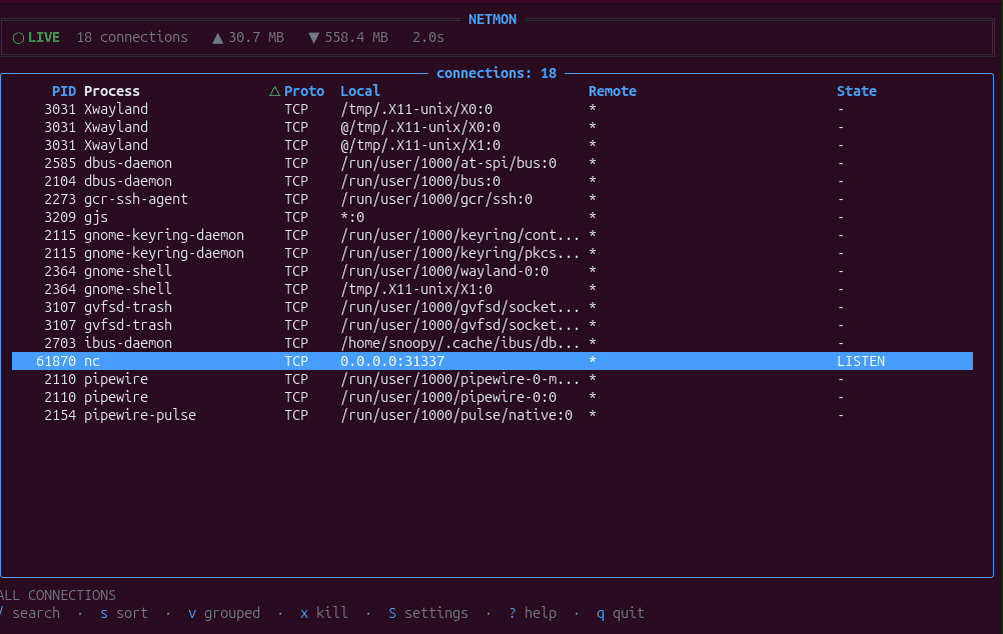Select the Xwayland row with @/tmp/.X11-unix/X0:0

tap(492, 127)
